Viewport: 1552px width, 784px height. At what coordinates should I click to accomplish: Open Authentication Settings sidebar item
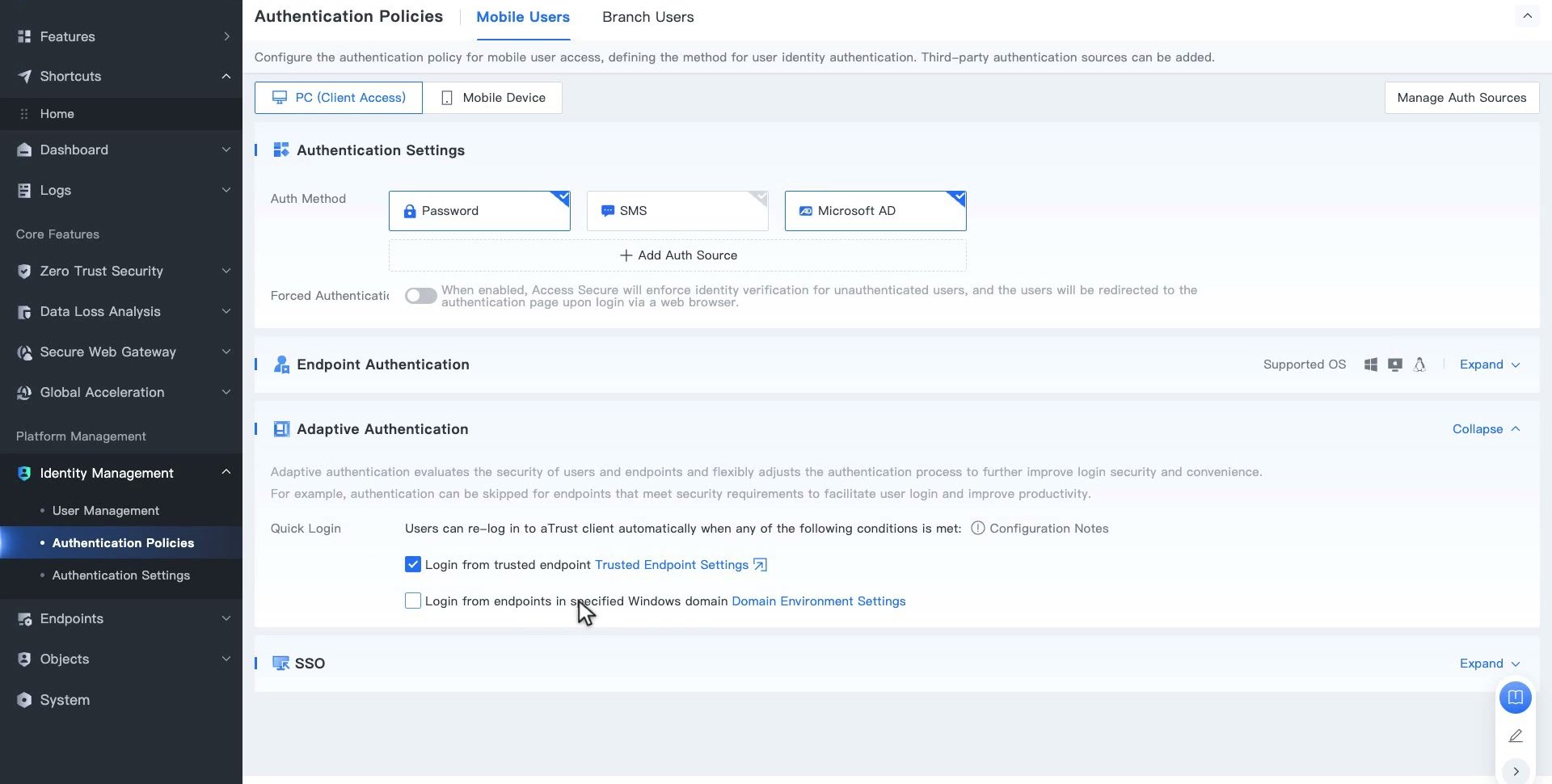(x=121, y=575)
